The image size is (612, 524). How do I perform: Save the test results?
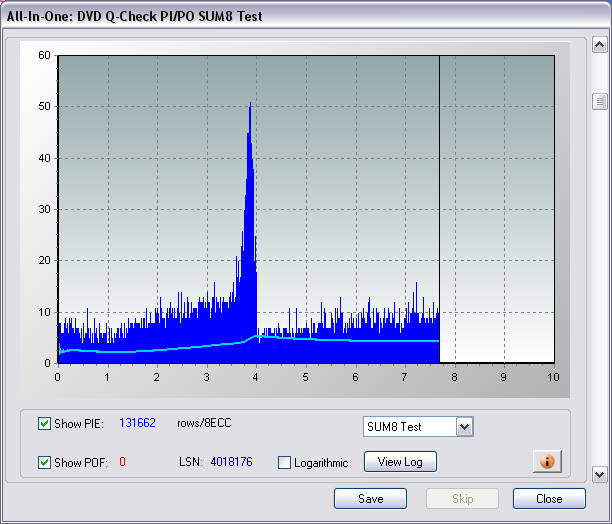[370, 499]
